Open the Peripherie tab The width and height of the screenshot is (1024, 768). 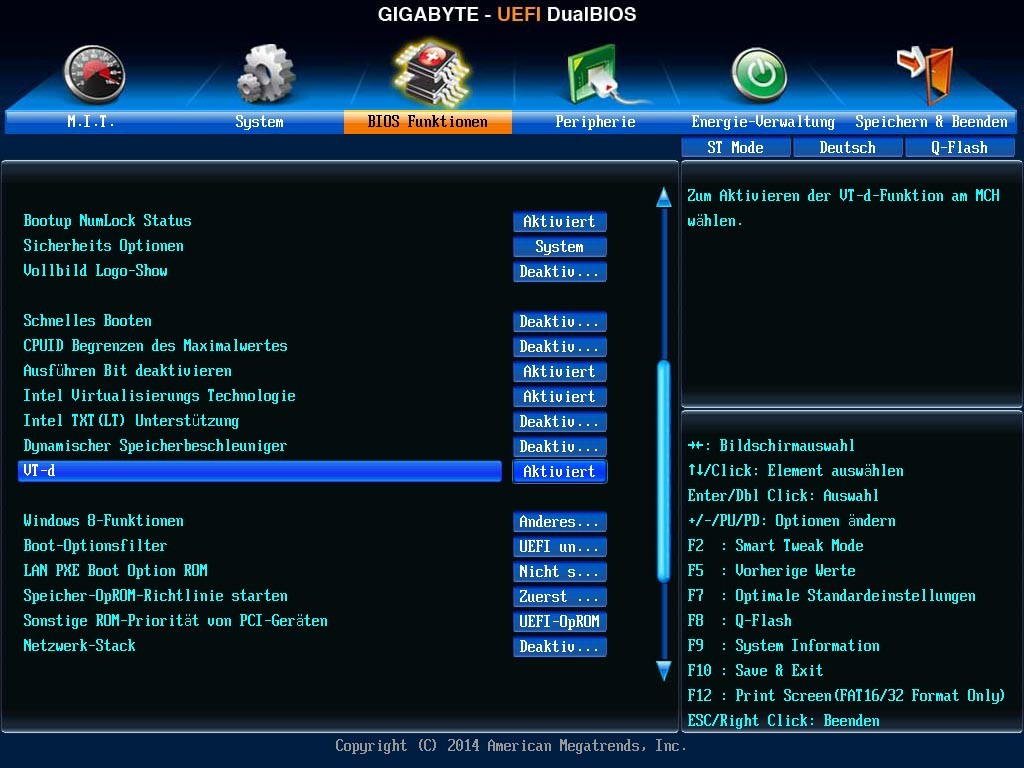pos(595,121)
